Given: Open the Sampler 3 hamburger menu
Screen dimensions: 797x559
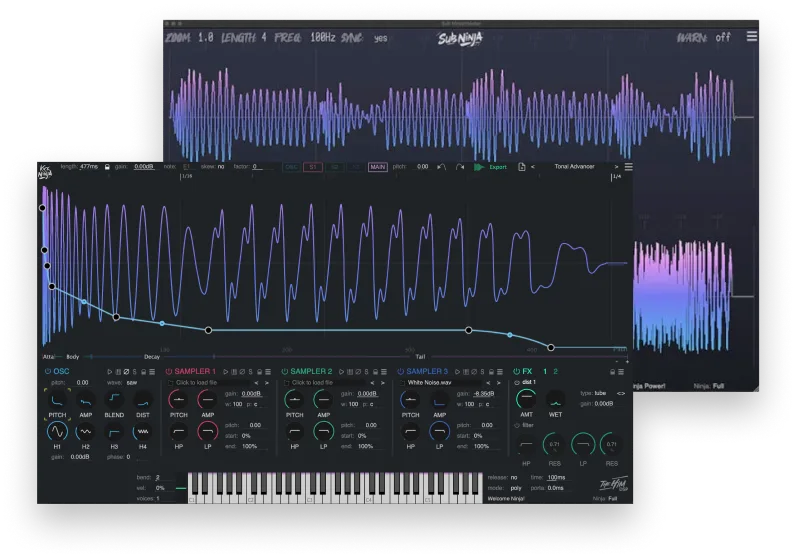Looking at the screenshot, I should click(500, 372).
